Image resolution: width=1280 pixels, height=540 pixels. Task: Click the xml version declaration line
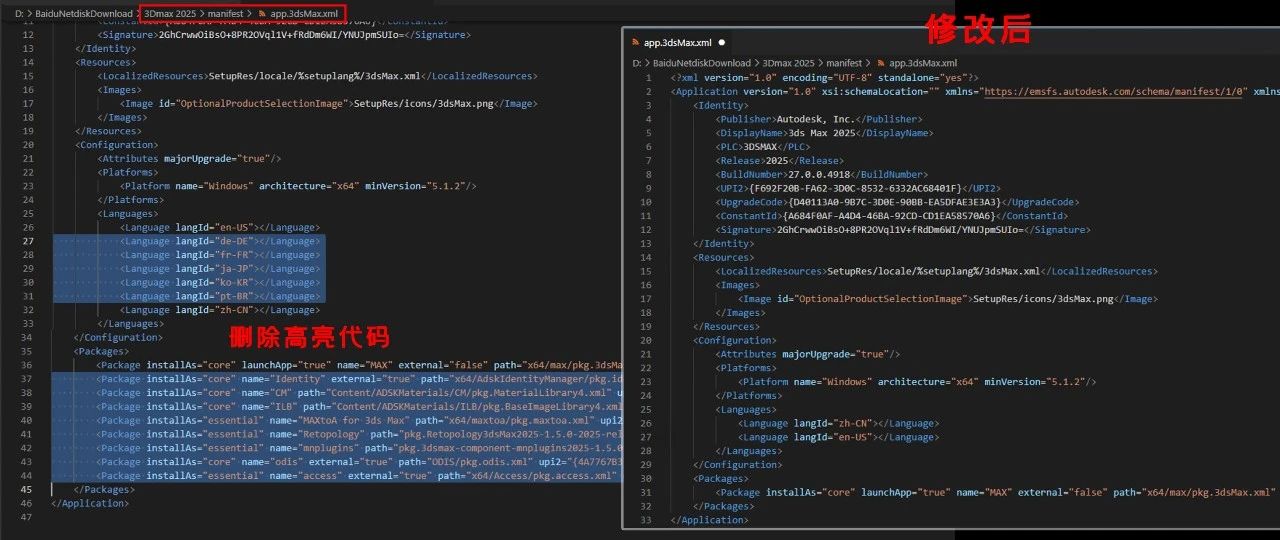click(824, 77)
